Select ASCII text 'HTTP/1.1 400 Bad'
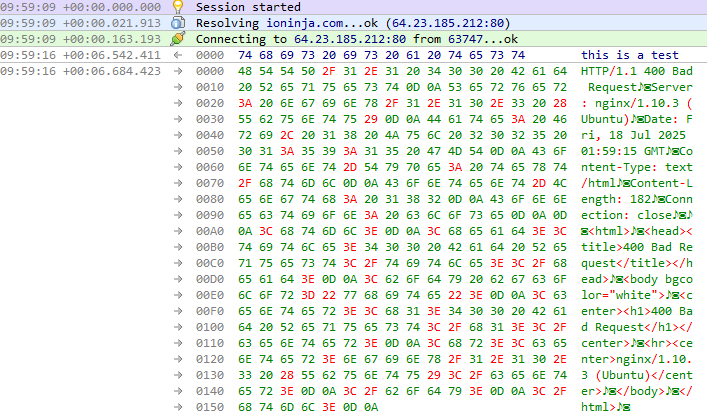This screenshot has width=707, height=414. [x=637, y=71]
